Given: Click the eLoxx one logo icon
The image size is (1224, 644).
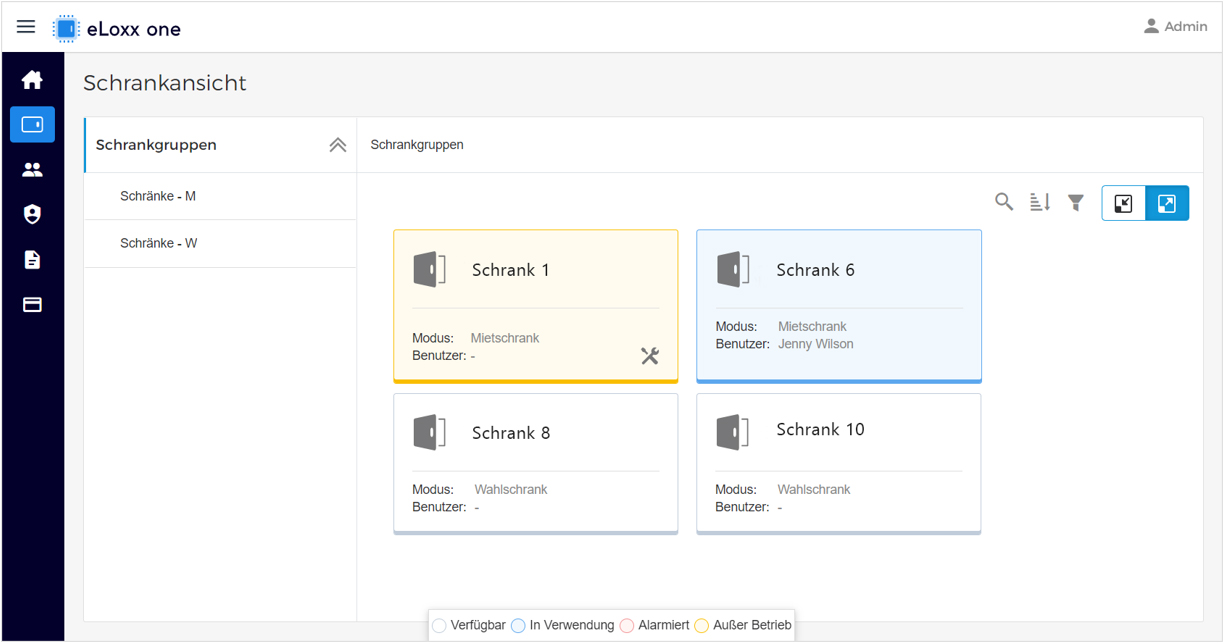Looking at the screenshot, I should (x=66, y=29).
